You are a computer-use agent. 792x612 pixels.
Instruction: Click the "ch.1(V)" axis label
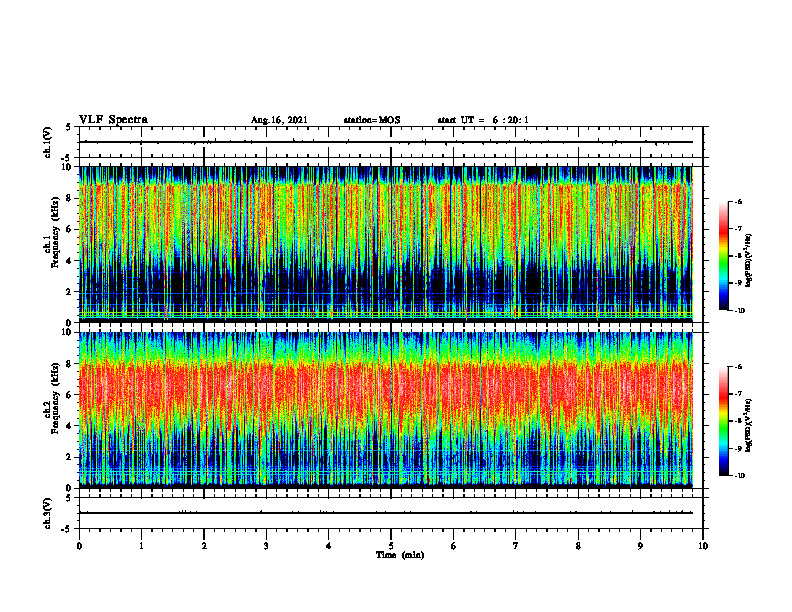coord(48,142)
